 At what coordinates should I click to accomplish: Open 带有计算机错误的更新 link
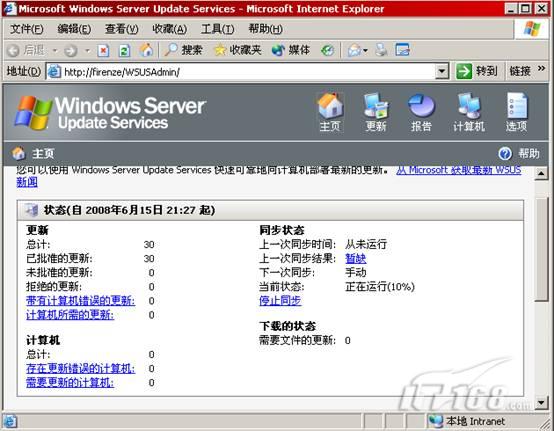[x=81, y=301]
